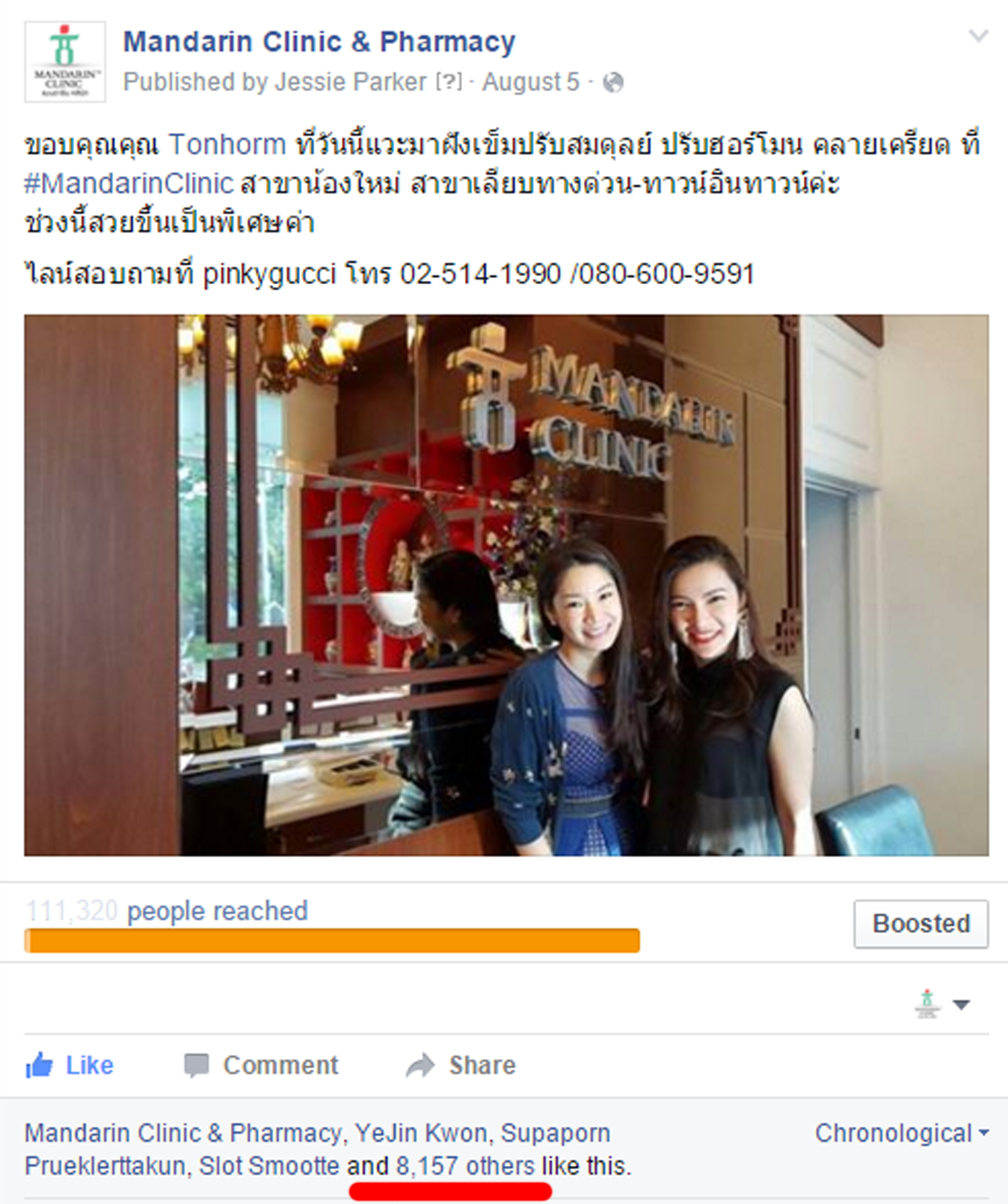Open the clinic photo of two women
This screenshot has height=1204, width=1008.
coord(506,585)
